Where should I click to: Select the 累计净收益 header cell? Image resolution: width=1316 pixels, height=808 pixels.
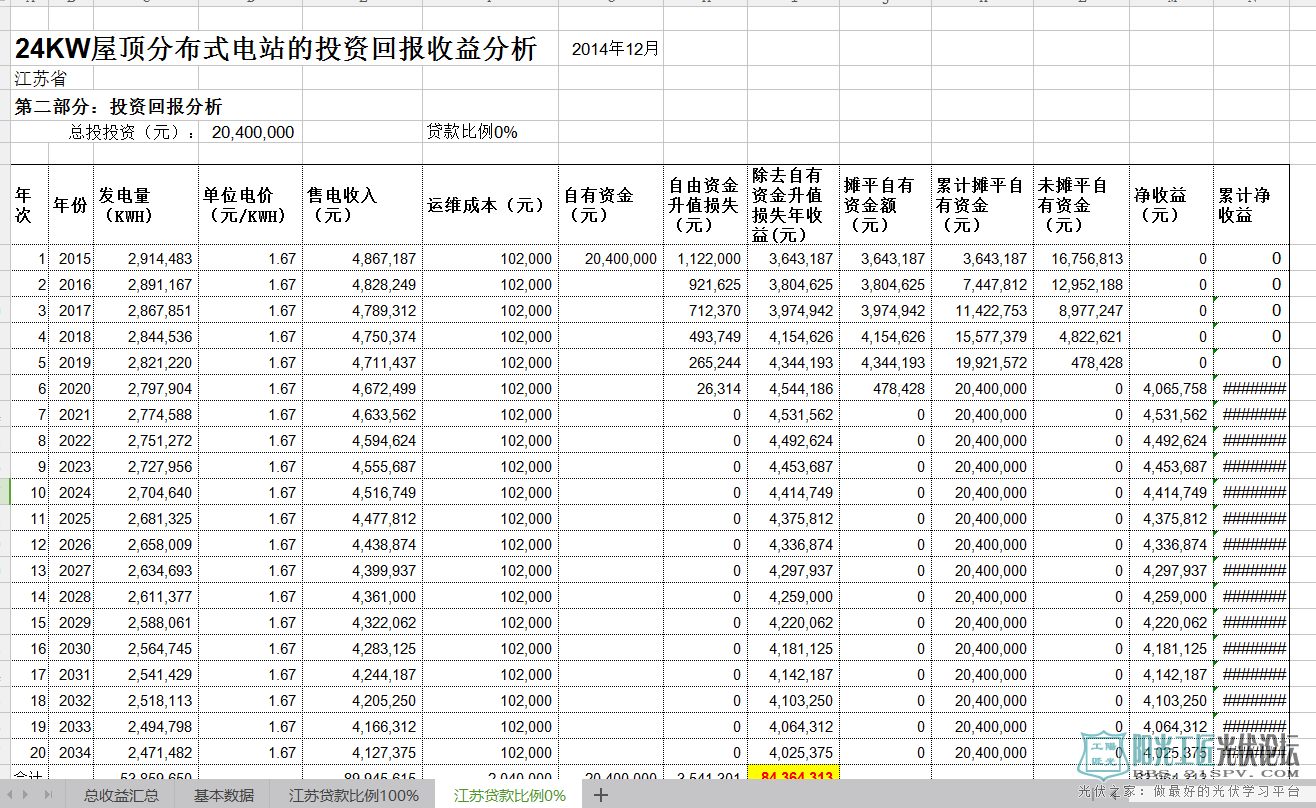coord(1251,205)
